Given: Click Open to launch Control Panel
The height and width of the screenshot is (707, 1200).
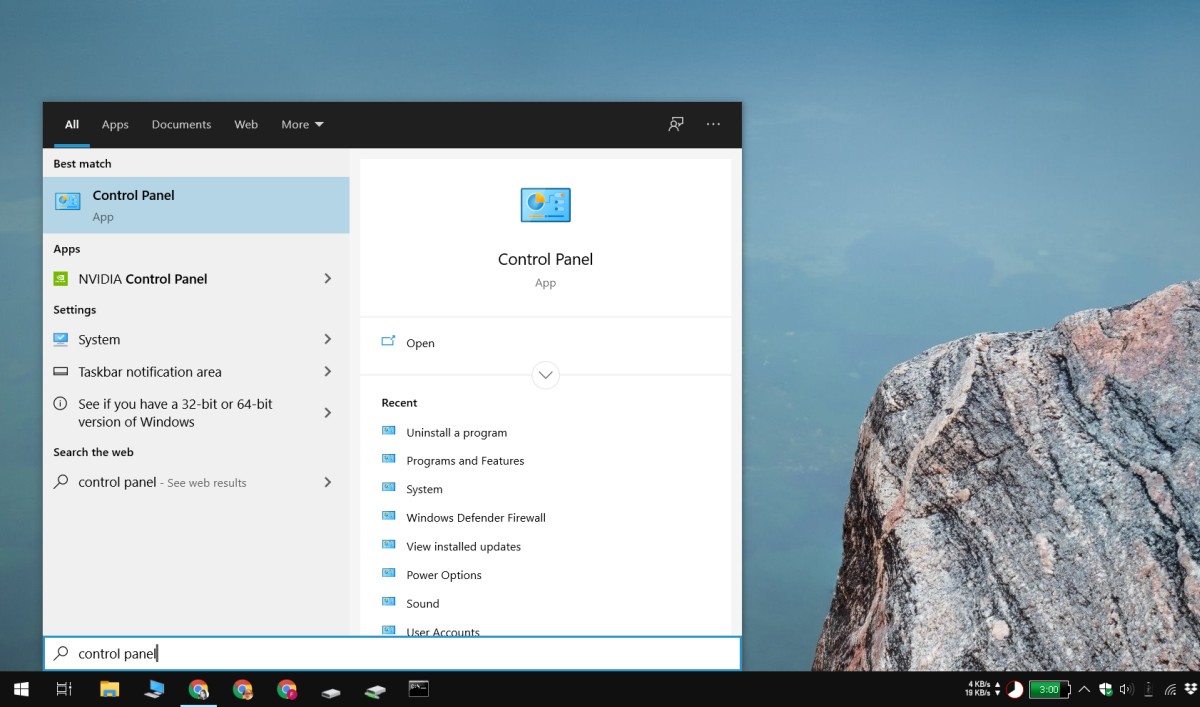Looking at the screenshot, I should coord(420,343).
